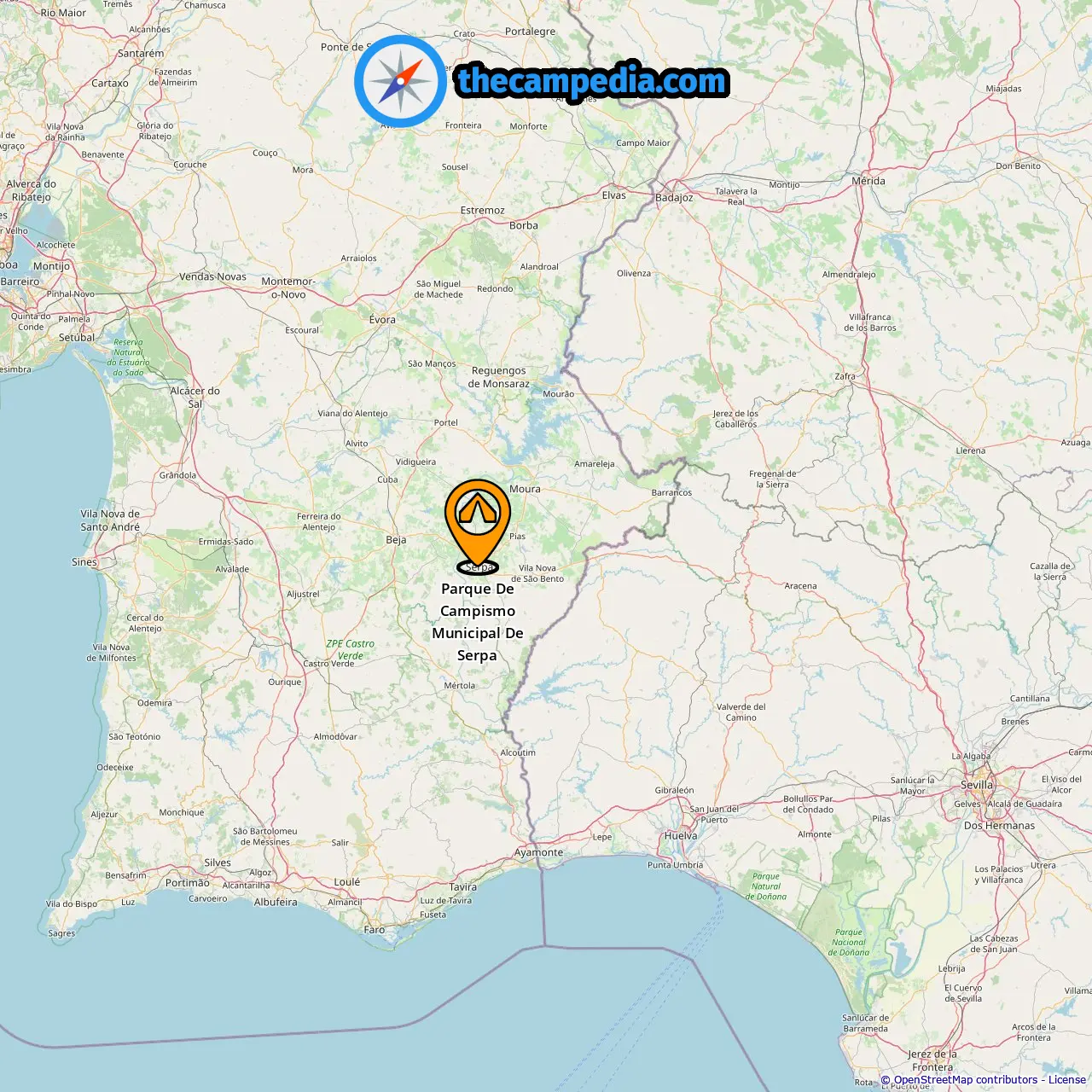This screenshot has width=1092, height=1092.
Task: Click the Évora city label
Action: pos(382,319)
